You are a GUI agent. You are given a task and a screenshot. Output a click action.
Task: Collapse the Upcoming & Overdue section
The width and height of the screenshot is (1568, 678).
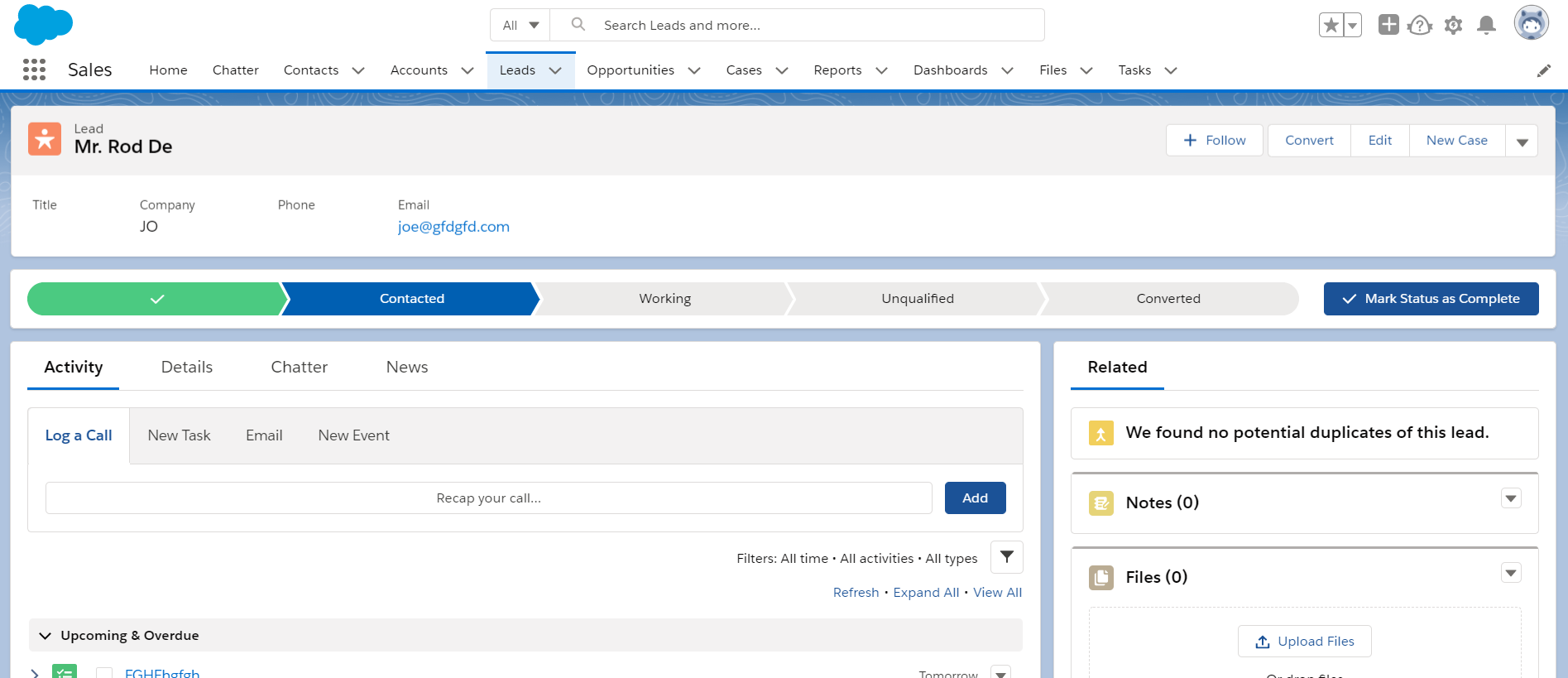point(45,636)
